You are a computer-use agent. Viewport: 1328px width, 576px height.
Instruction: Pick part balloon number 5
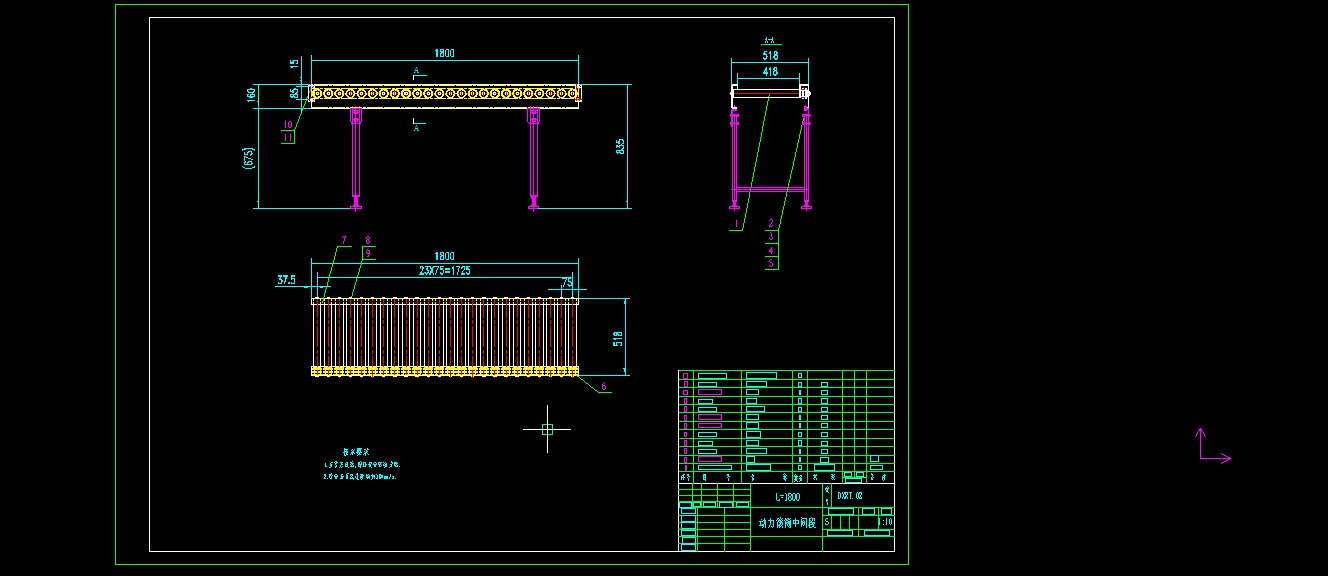(771, 263)
